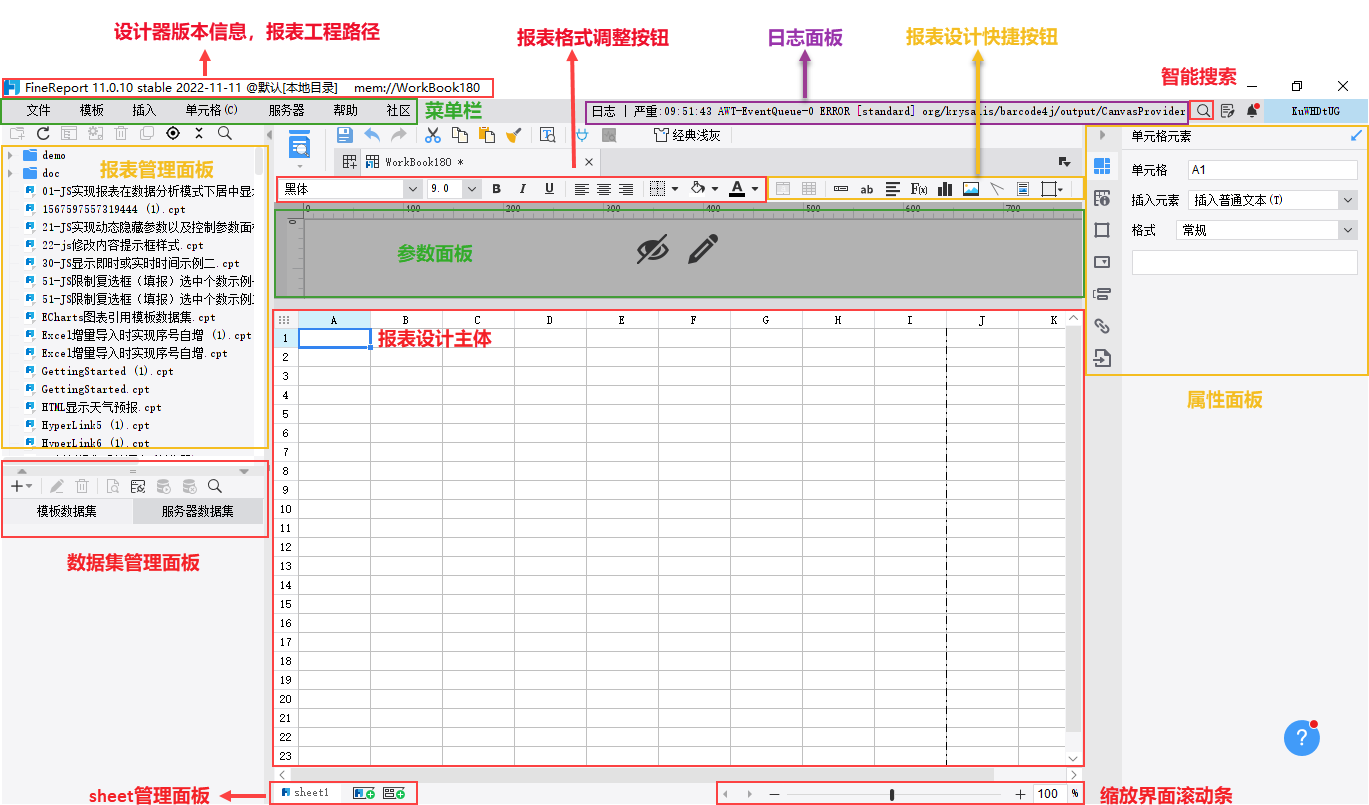Search datasets with the magnifier in dataset panel
The height and width of the screenshot is (805, 1369).
click(214, 486)
